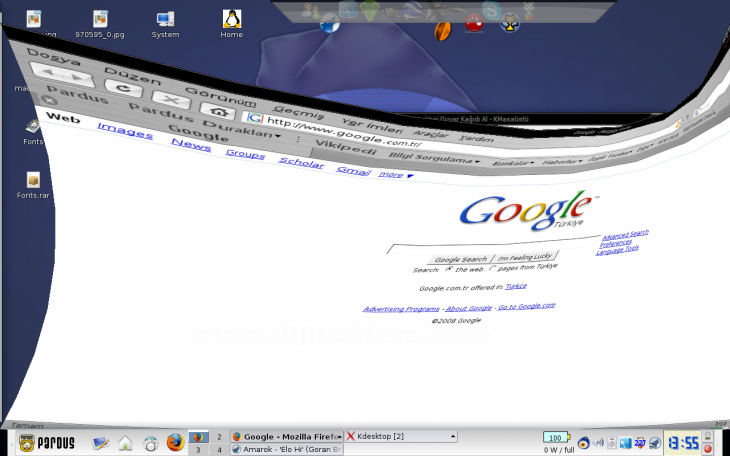
Task: Open the Düzen menu in Firefox
Action: (132, 75)
